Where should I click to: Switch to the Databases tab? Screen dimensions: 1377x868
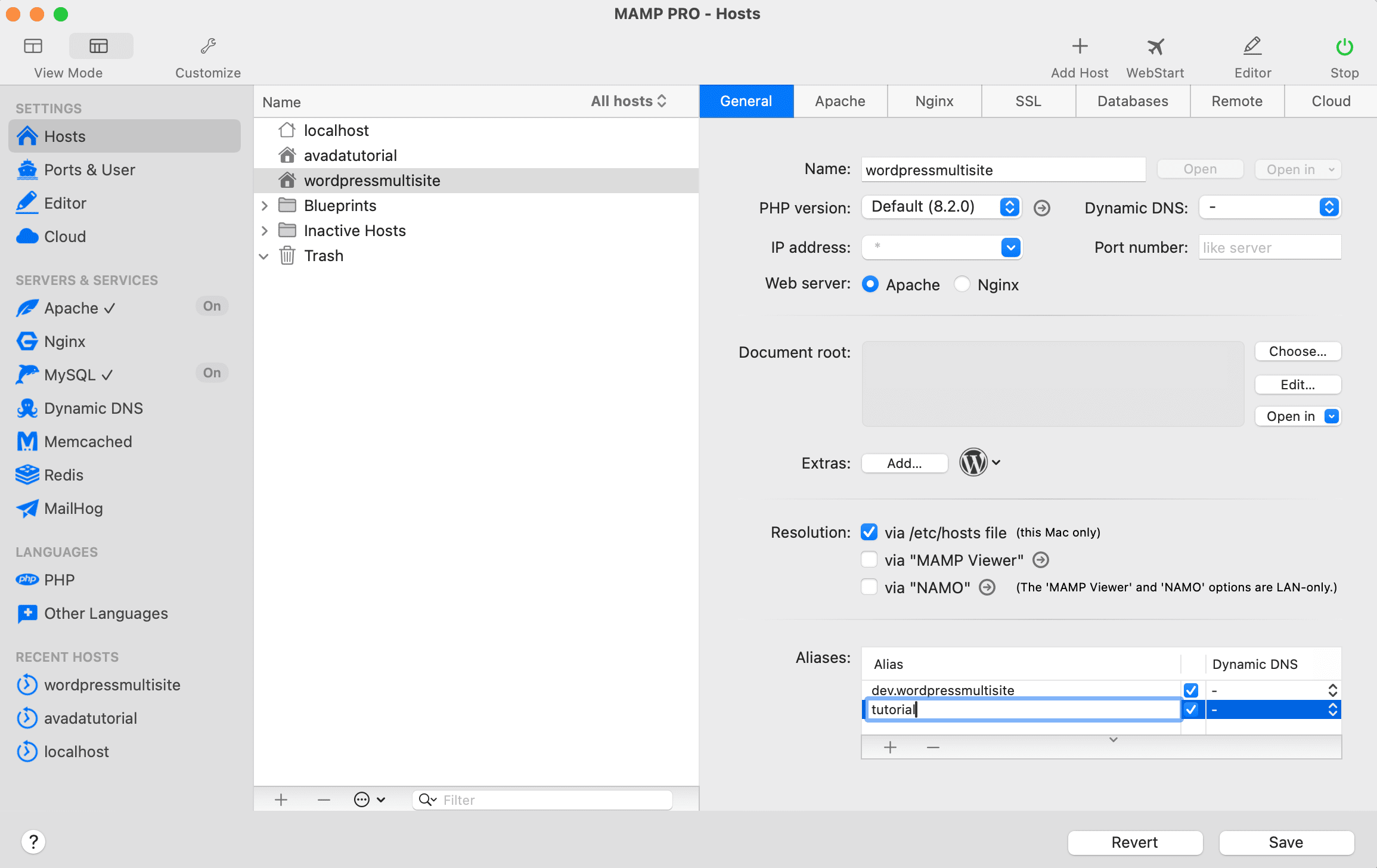(1133, 101)
